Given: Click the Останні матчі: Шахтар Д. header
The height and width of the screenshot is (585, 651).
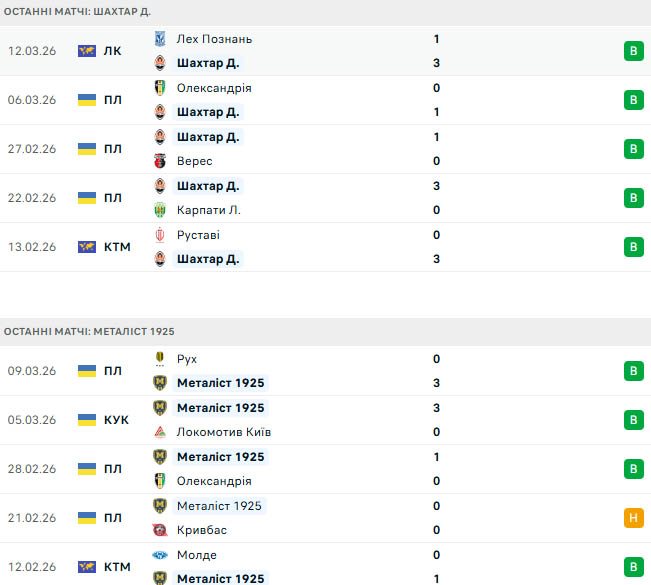Looking at the screenshot, I should point(77,11).
